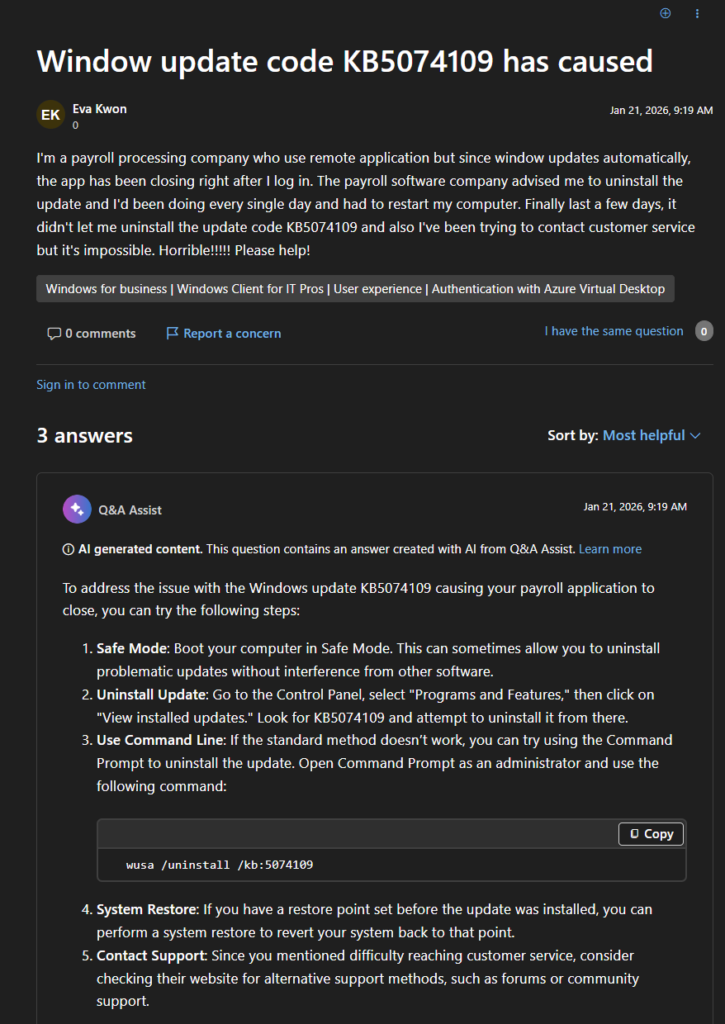725x1024 pixels.
Task: Click the question's Jan 21, 2026 timestamp
Action: 661,110
